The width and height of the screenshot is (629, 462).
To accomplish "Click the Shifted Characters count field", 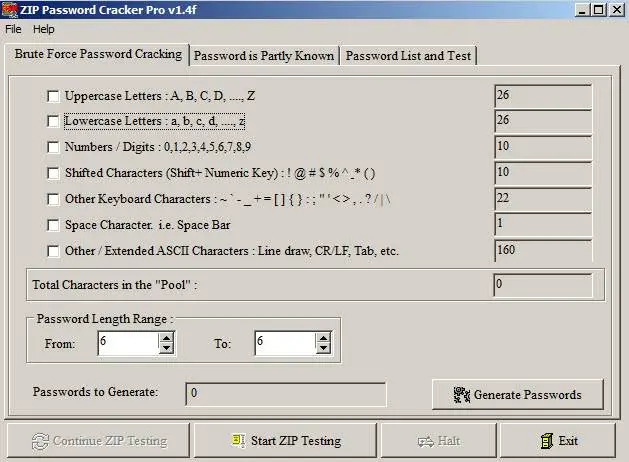I will (543, 173).
